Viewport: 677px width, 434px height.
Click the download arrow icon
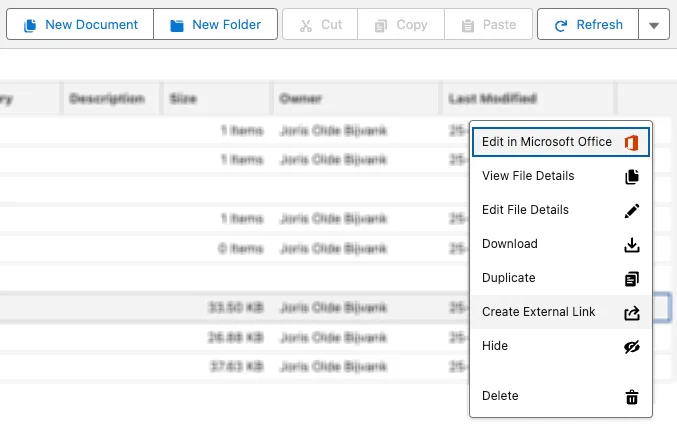(x=631, y=245)
